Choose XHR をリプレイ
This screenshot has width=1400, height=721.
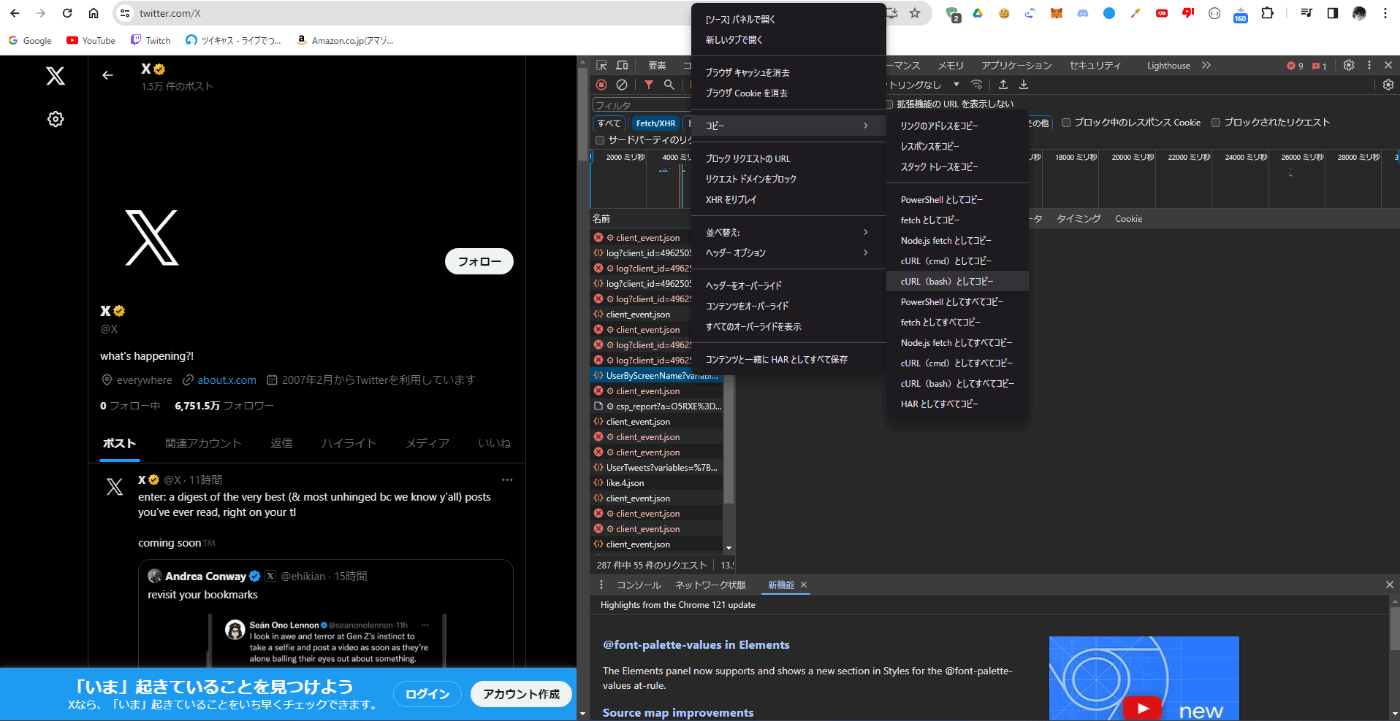click(789, 200)
